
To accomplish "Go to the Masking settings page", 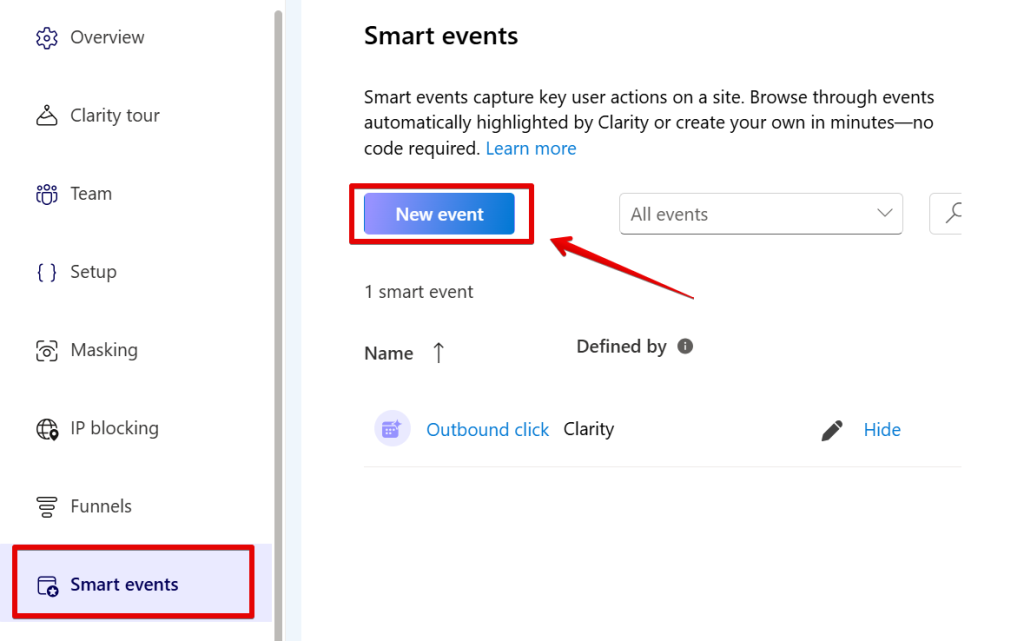I will tap(104, 350).
